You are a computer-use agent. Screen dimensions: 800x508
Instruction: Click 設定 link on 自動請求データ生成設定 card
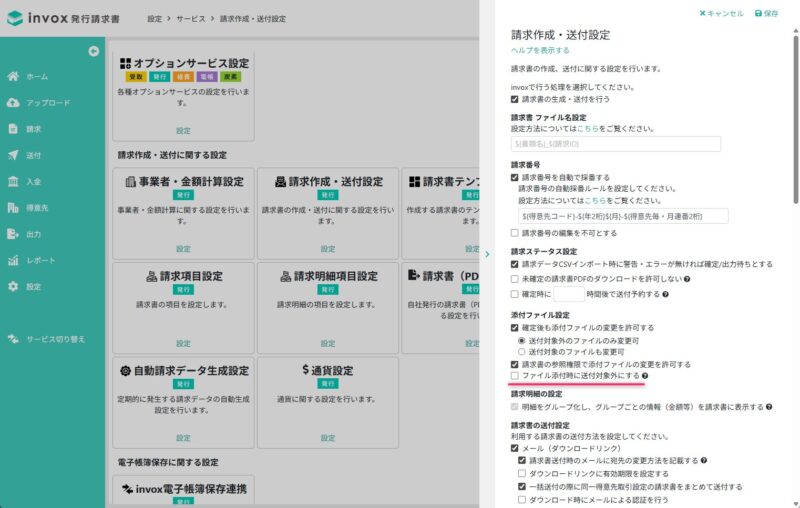[x=183, y=438]
